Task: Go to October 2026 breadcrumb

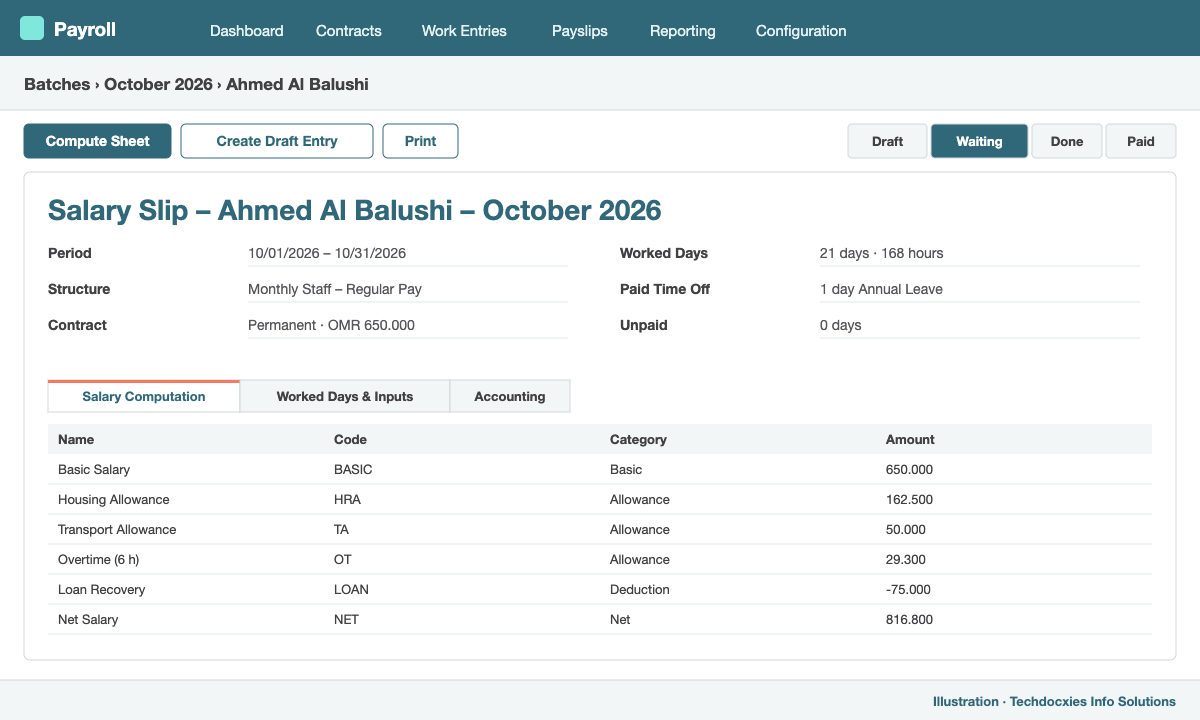Action: (x=158, y=84)
